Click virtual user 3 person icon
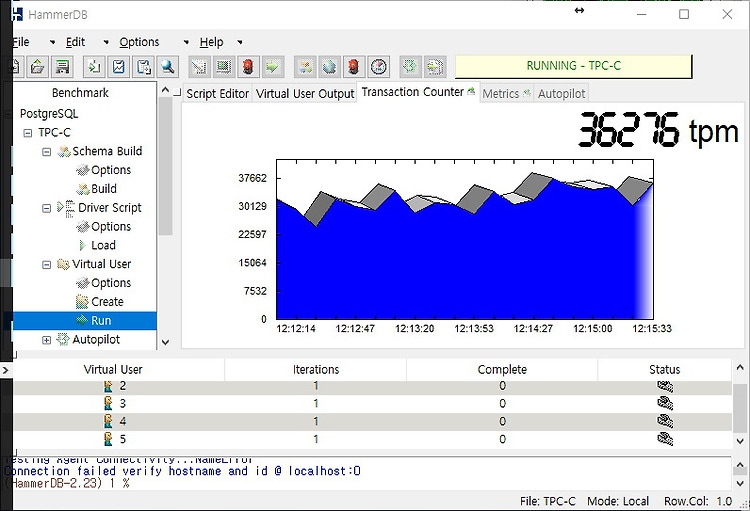The height and width of the screenshot is (511, 750). click(x=108, y=403)
